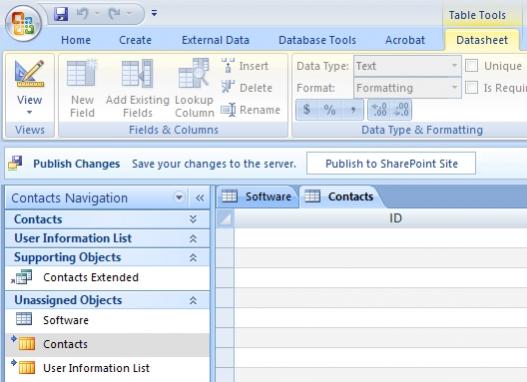The height and width of the screenshot is (382, 527).
Task: Apply Percent format icon
Action: [329, 110]
